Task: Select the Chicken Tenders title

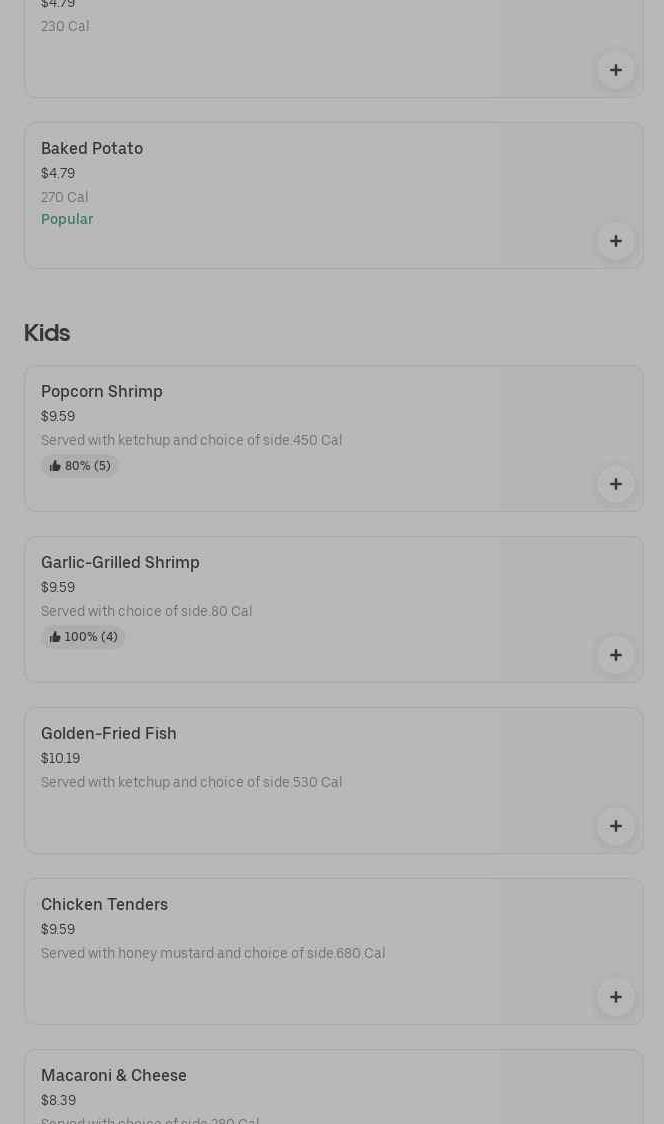Action: pos(105,905)
